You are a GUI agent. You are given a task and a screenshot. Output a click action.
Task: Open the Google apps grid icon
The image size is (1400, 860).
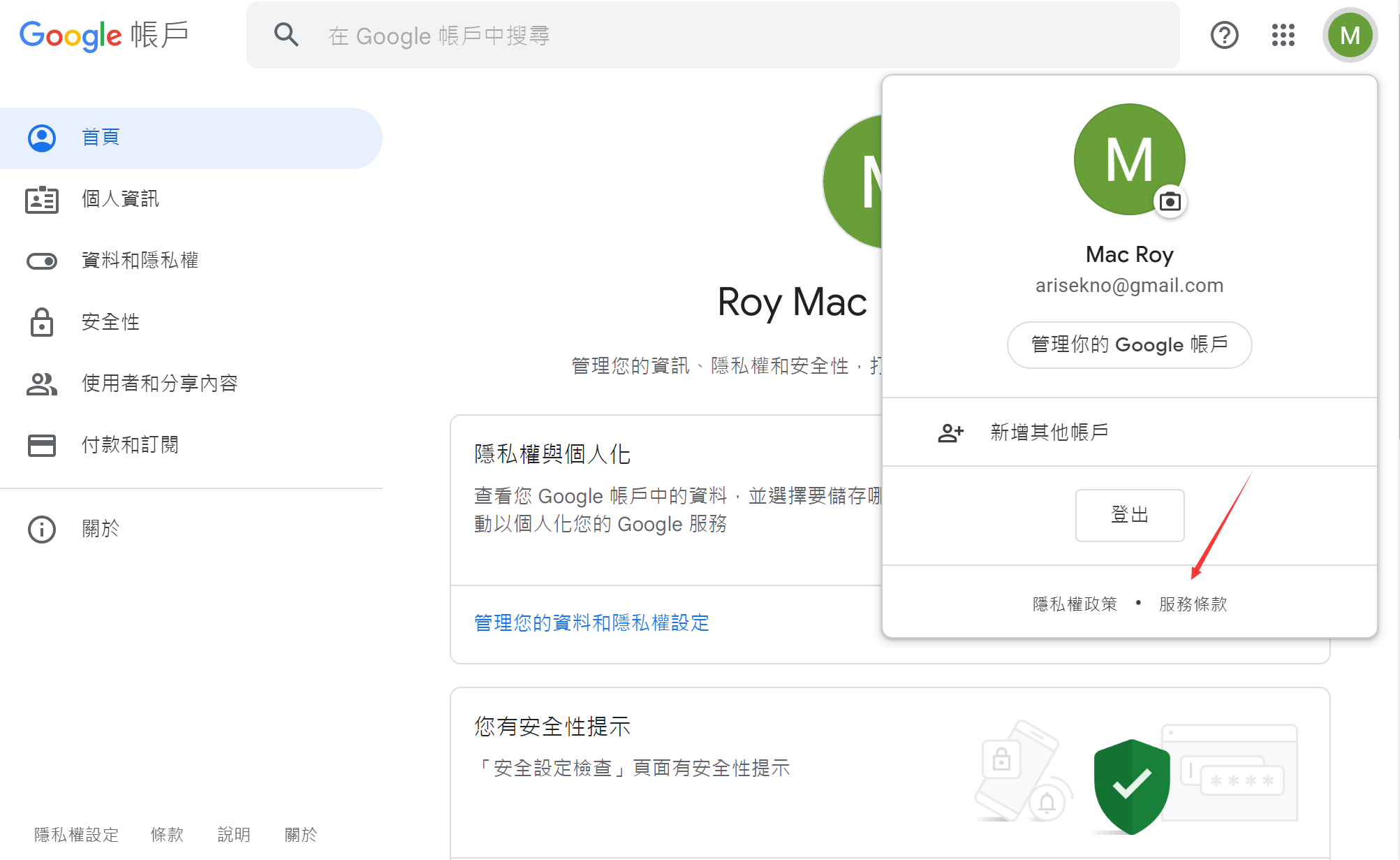pyautogui.click(x=1283, y=35)
